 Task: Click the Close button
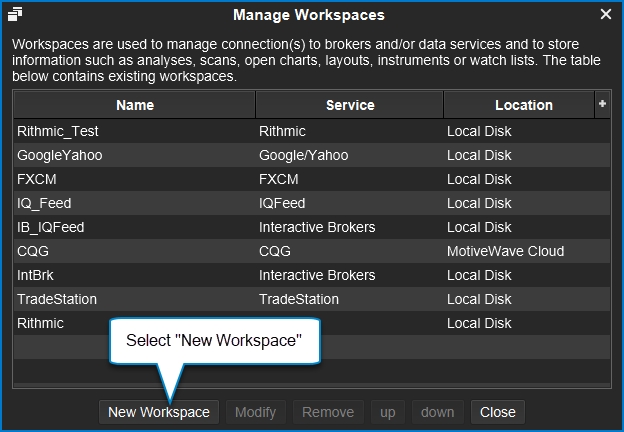(498, 412)
